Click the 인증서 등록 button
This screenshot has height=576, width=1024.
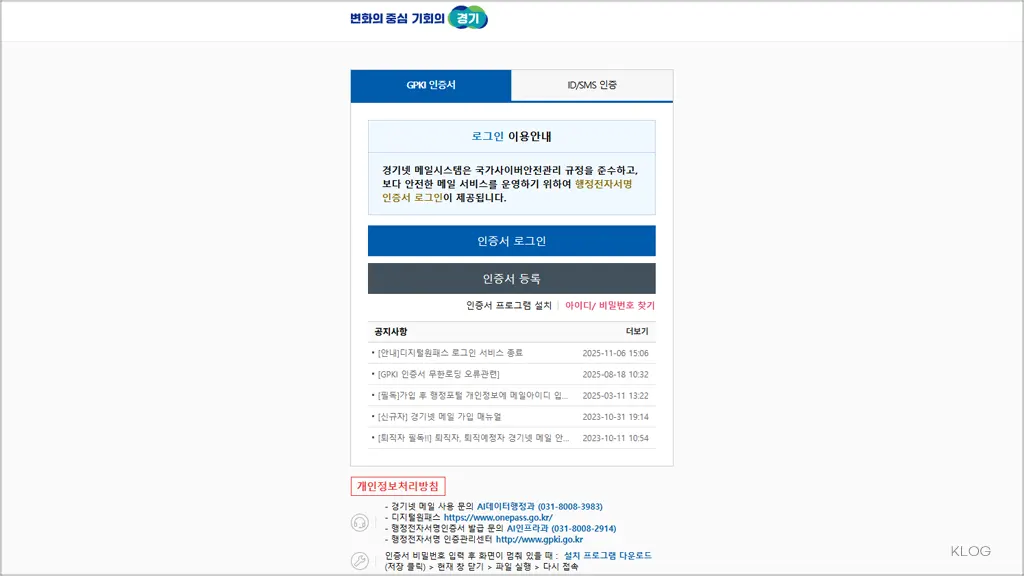tap(513, 277)
